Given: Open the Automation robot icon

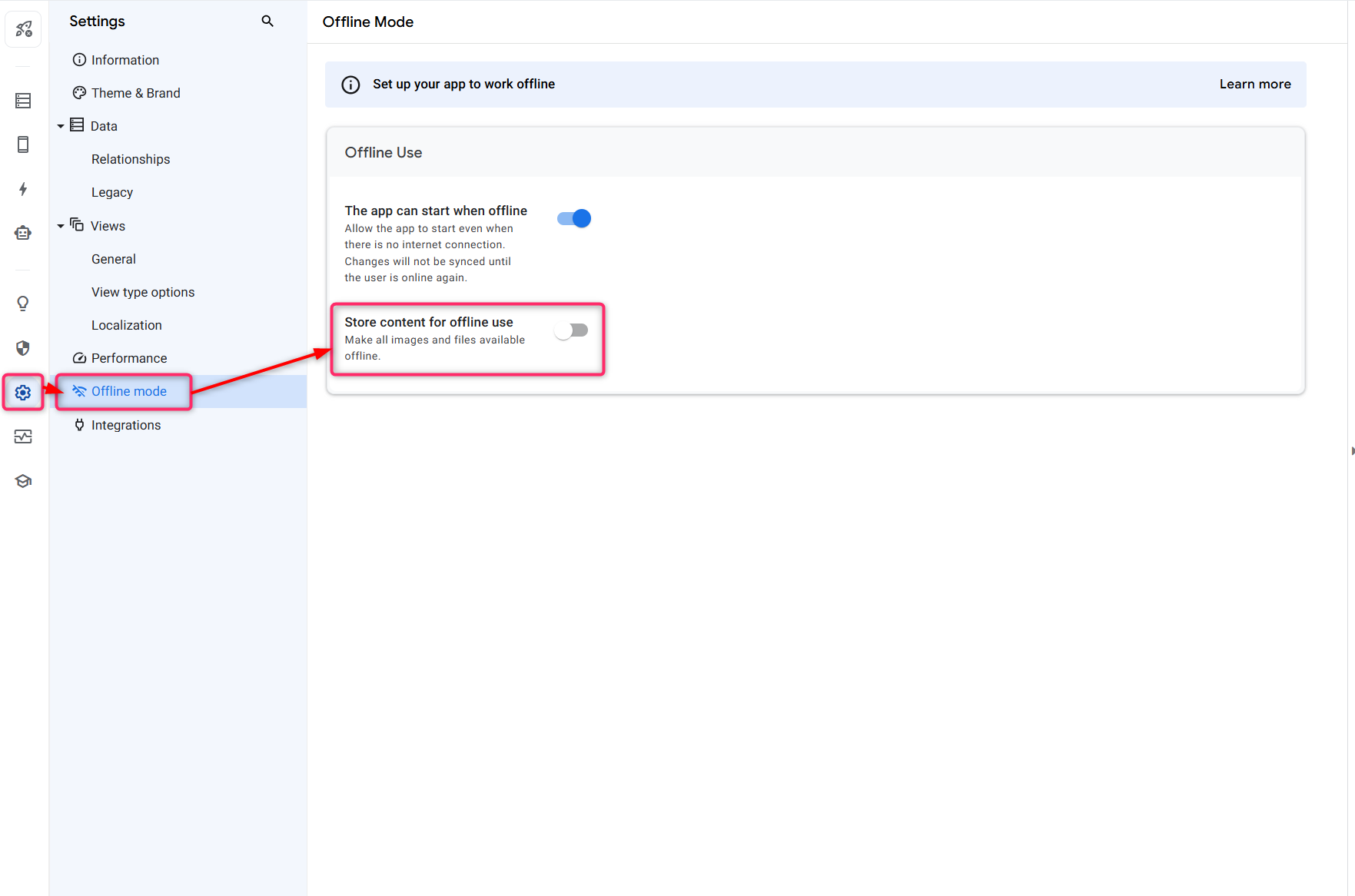Looking at the screenshot, I should pos(23,233).
